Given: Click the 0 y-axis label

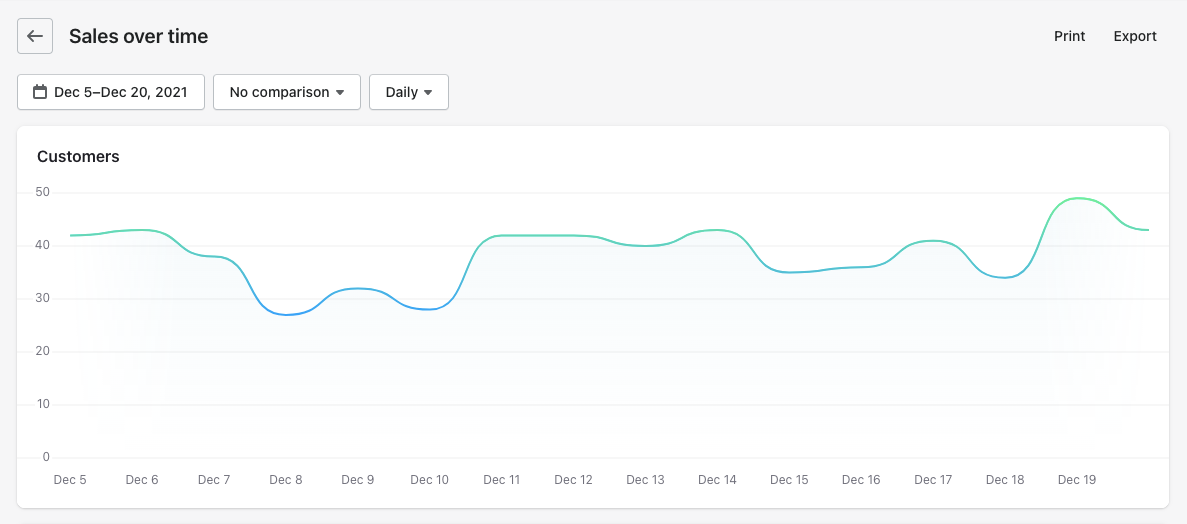Looking at the screenshot, I should click(46, 457).
